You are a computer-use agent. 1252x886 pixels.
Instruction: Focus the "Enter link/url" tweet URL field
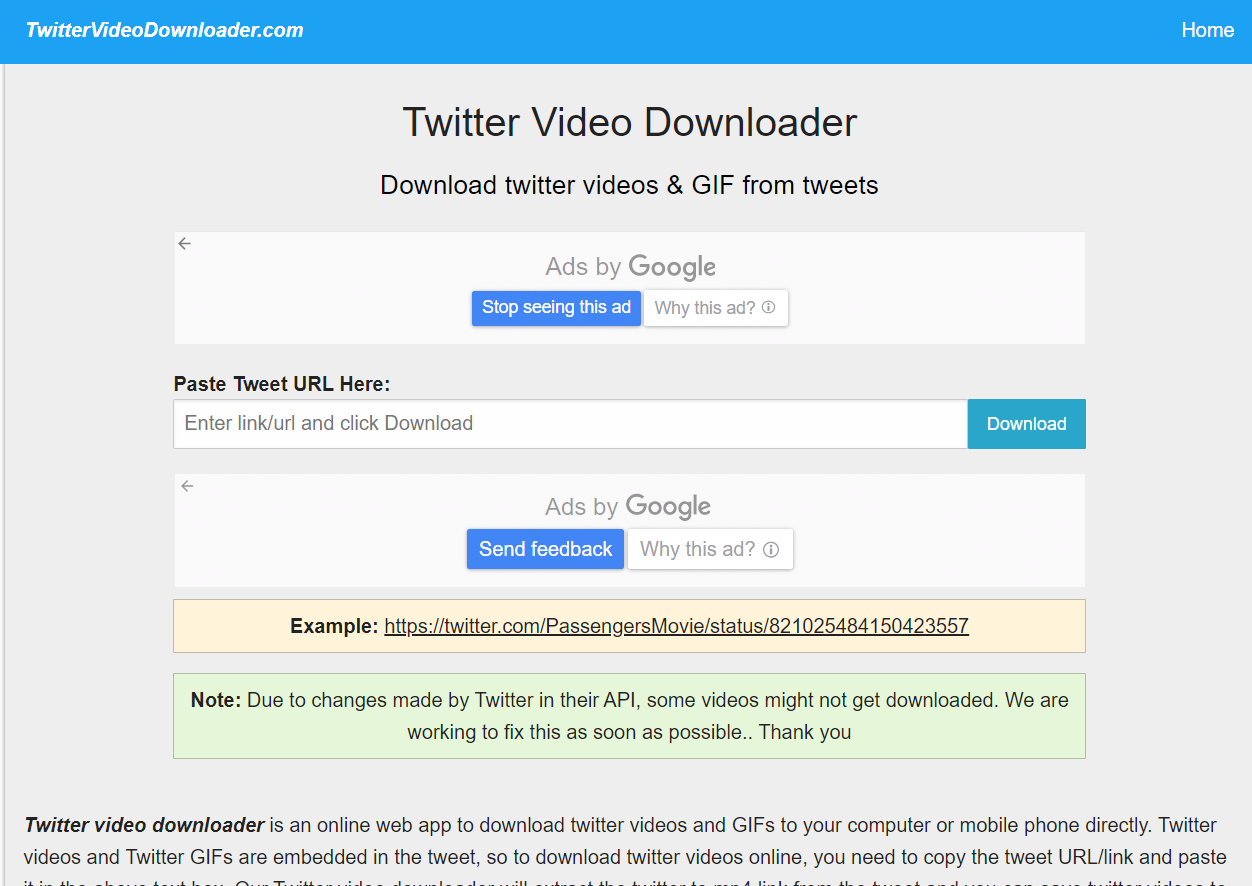pos(570,424)
